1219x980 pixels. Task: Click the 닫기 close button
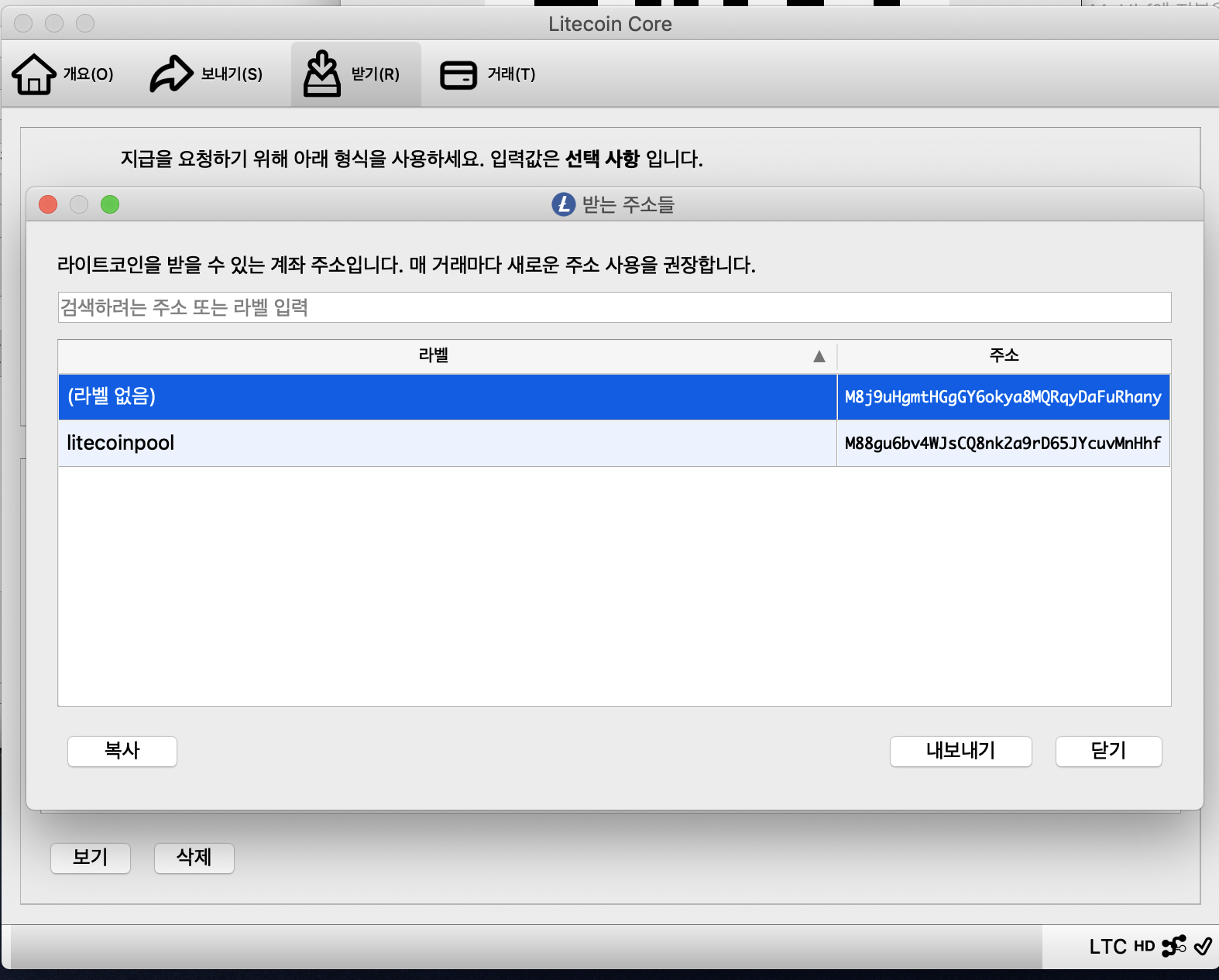coord(1108,751)
